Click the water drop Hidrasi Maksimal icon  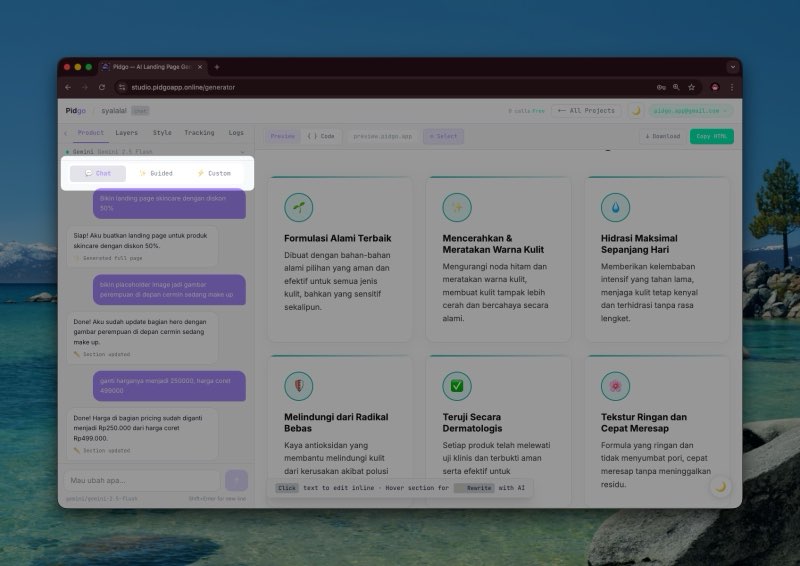(x=615, y=207)
